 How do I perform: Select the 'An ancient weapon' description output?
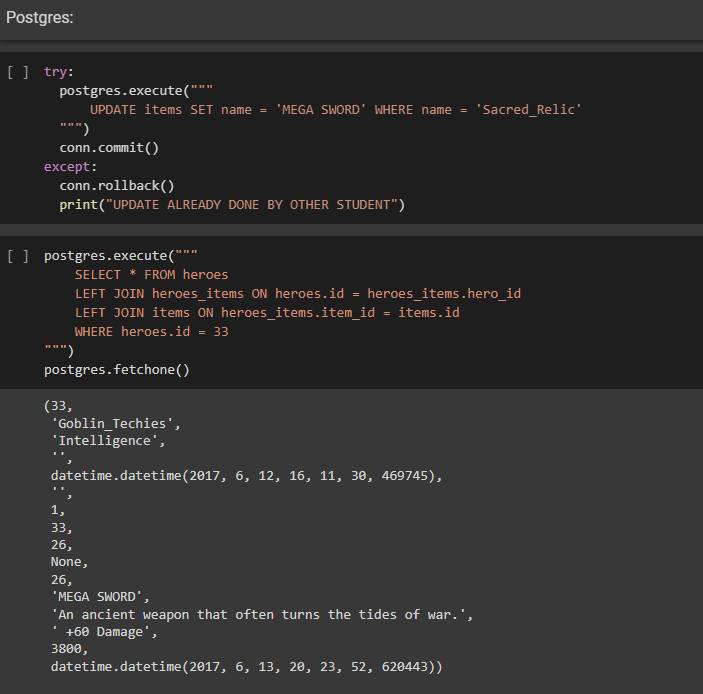(x=262, y=615)
